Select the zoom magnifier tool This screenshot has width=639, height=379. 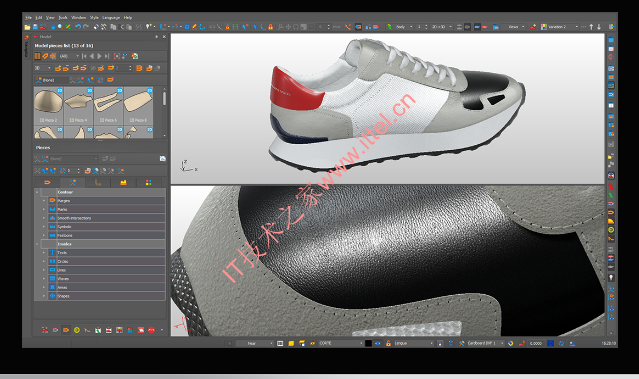point(60,27)
